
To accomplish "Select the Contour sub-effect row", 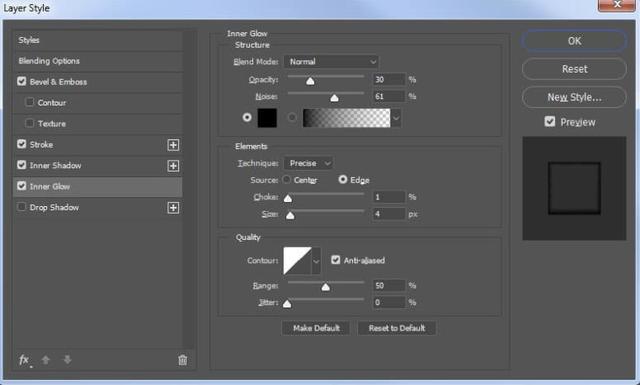I will pyautogui.click(x=98, y=102).
